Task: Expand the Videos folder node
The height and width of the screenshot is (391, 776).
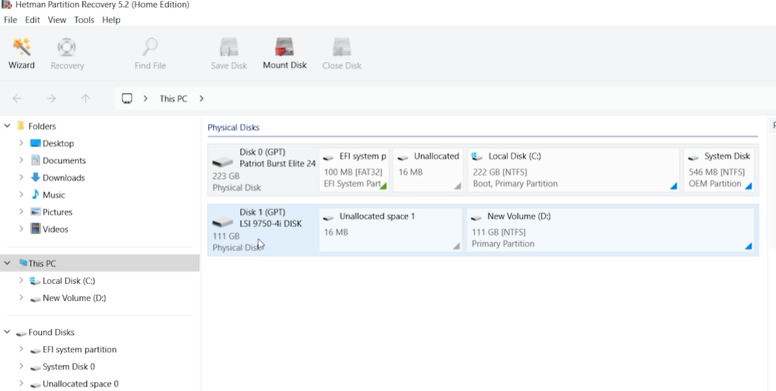Action: click(21, 229)
